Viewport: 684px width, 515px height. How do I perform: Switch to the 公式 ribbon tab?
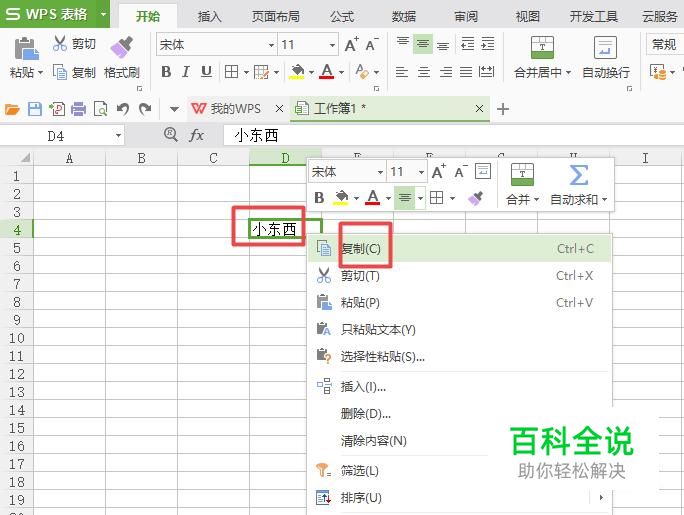pyautogui.click(x=342, y=17)
